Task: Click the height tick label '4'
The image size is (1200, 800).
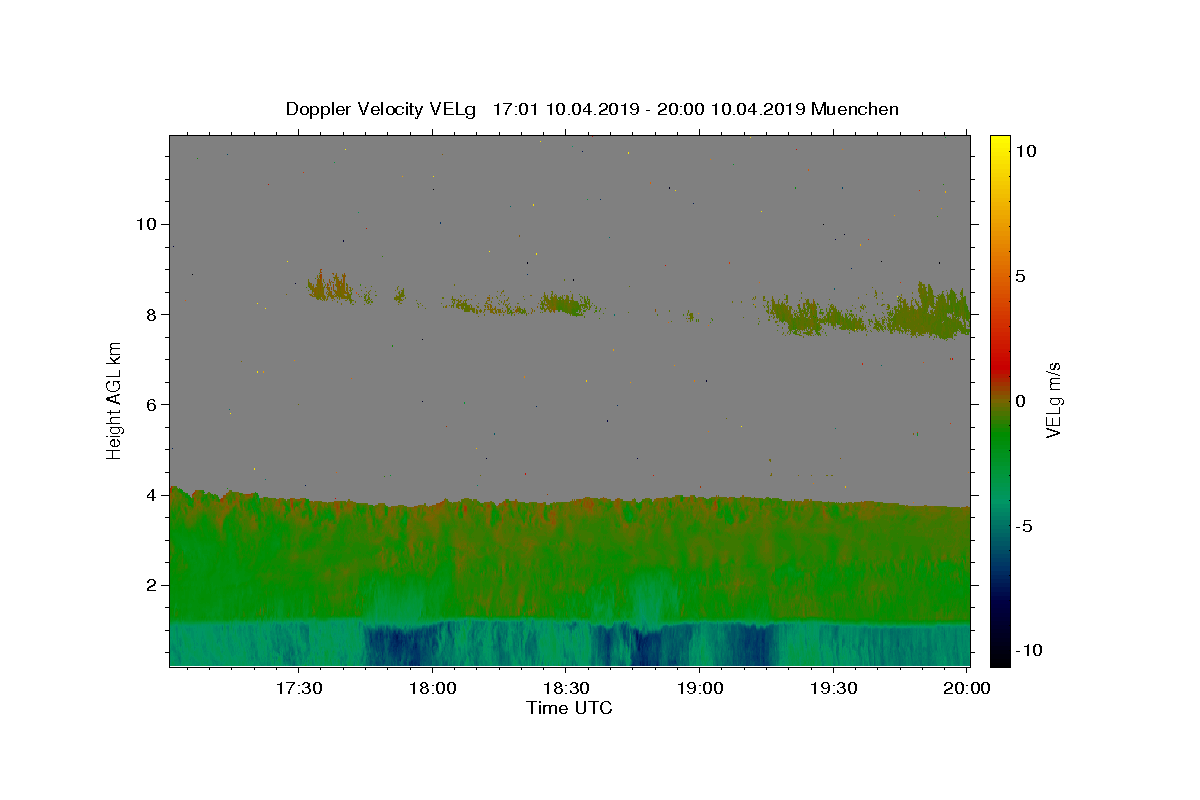Action: click(x=150, y=495)
